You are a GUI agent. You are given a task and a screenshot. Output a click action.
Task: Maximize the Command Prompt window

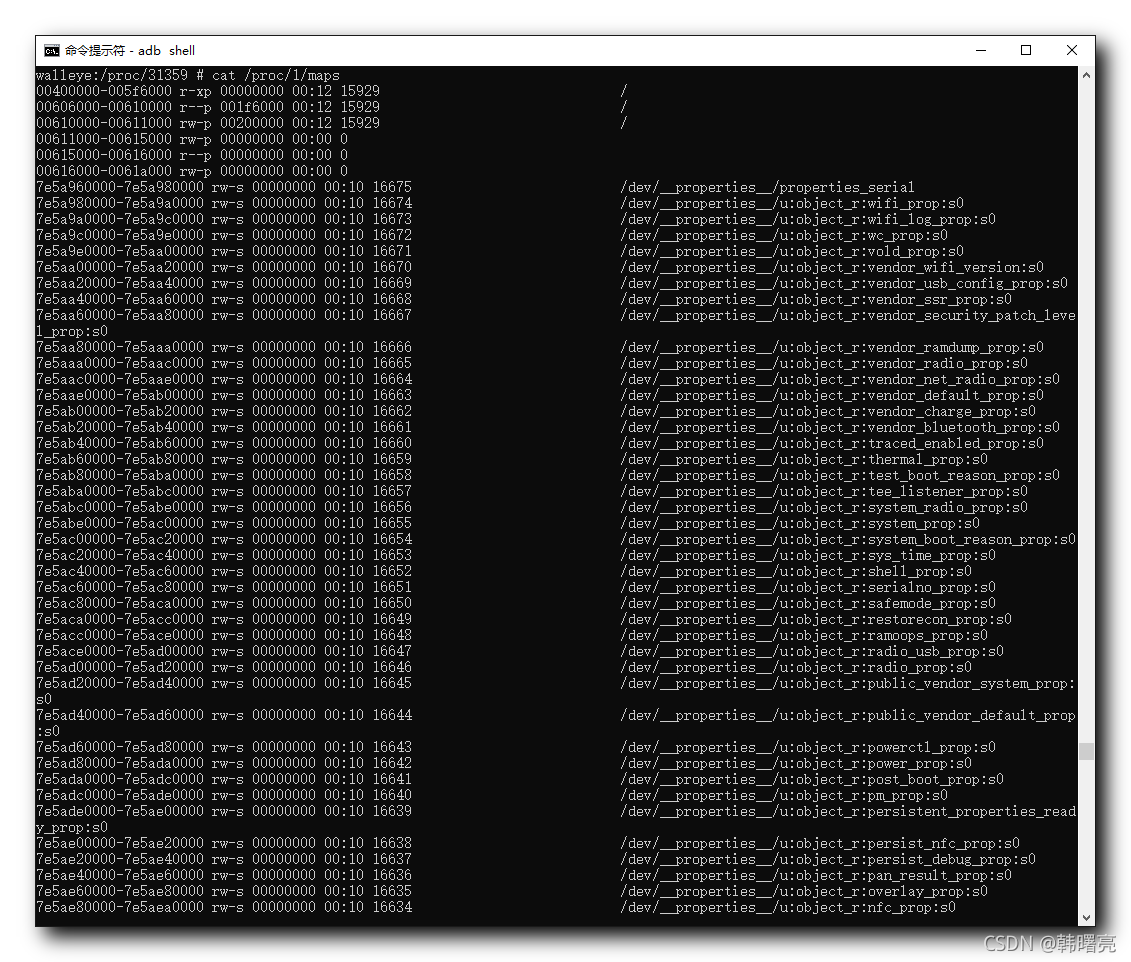[x=1026, y=50]
